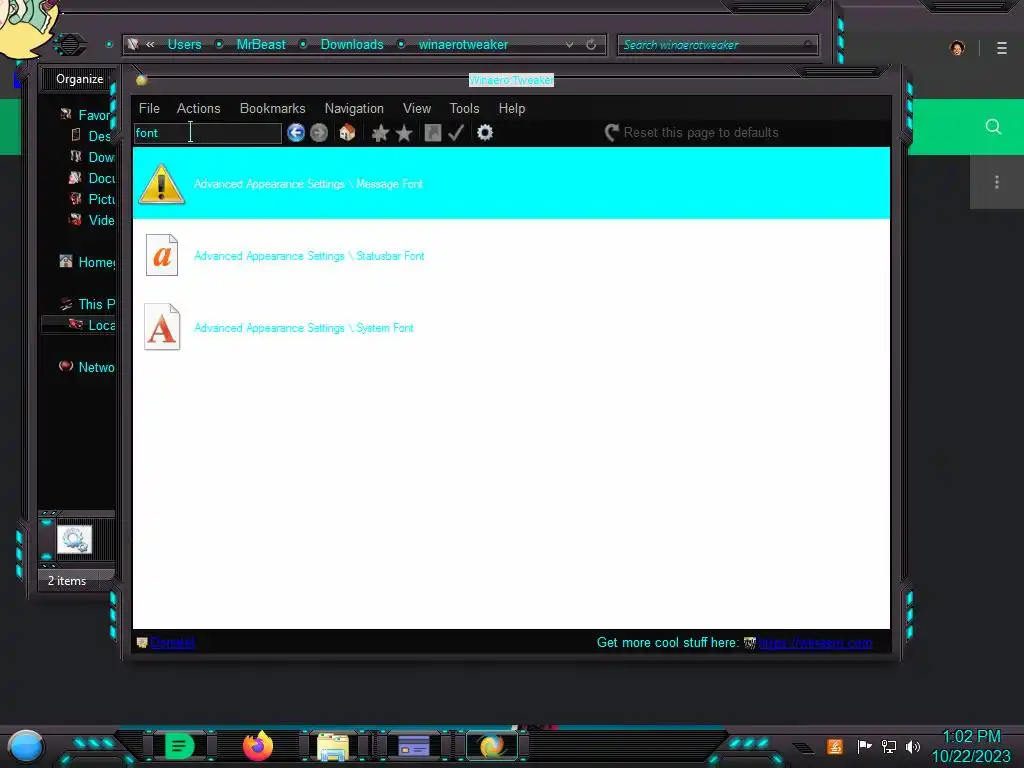Click the blue Start orb
1024x768 pixels.
pyautogui.click(x=25, y=747)
